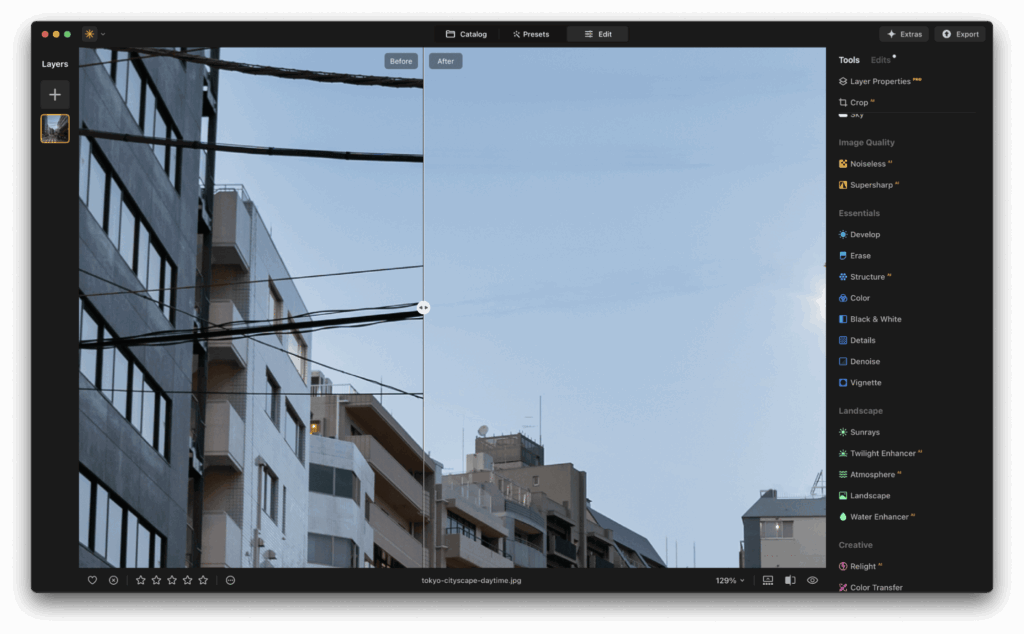Select the Atmosphere AI tool
The height and width of the screenshot is (634, 1024).
(x=873, y=473)
